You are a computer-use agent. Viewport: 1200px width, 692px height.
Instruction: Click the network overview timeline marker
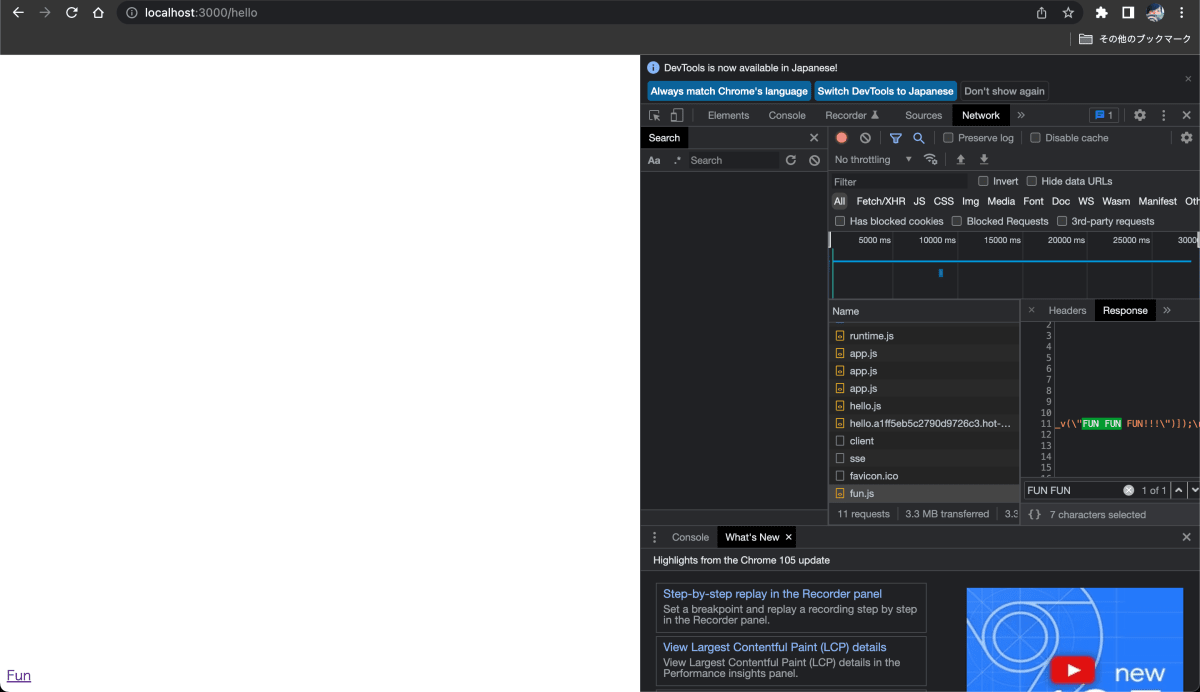[x=941, y=272]
